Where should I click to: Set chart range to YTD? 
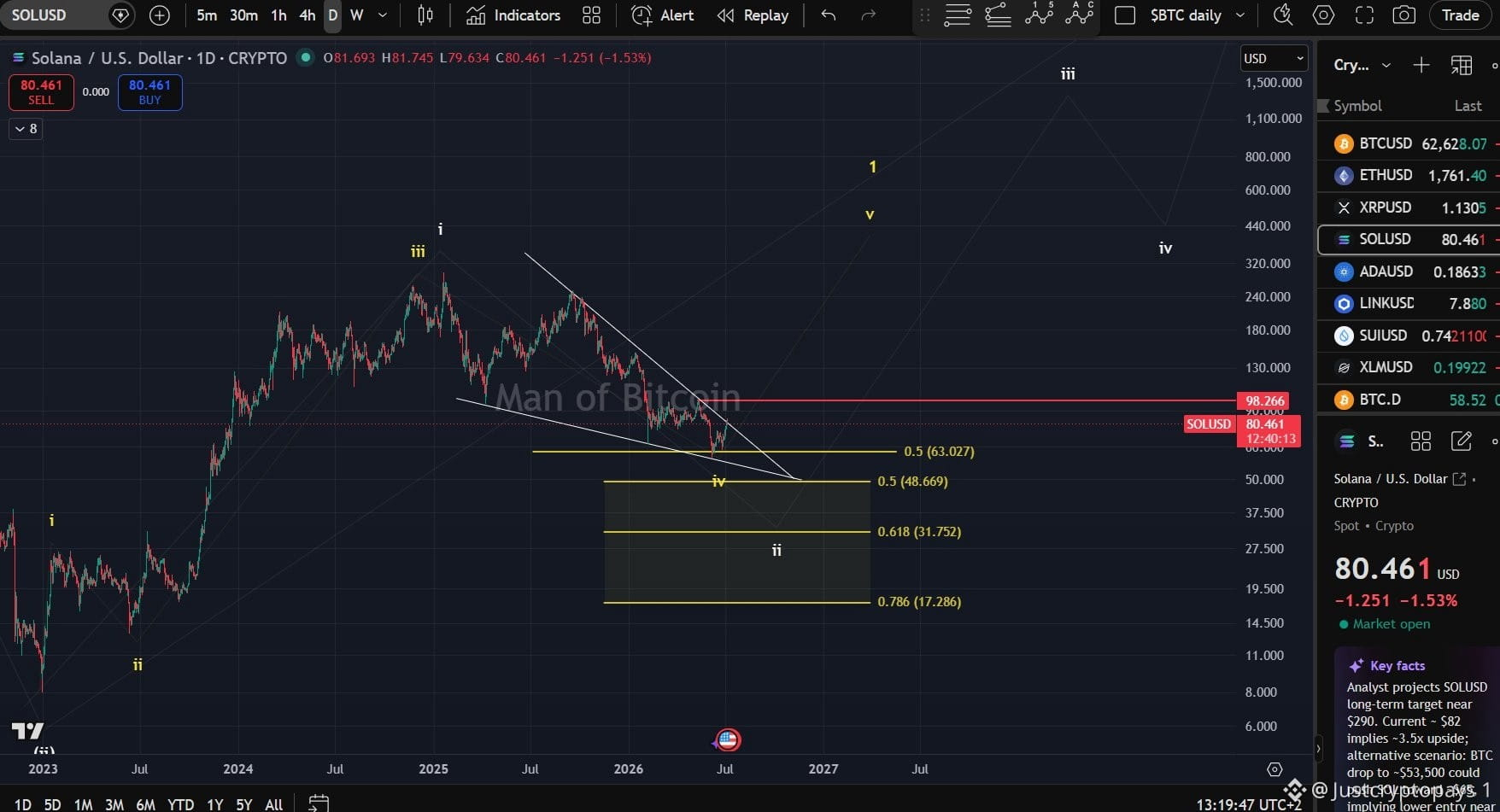click(x=180, y=804)
